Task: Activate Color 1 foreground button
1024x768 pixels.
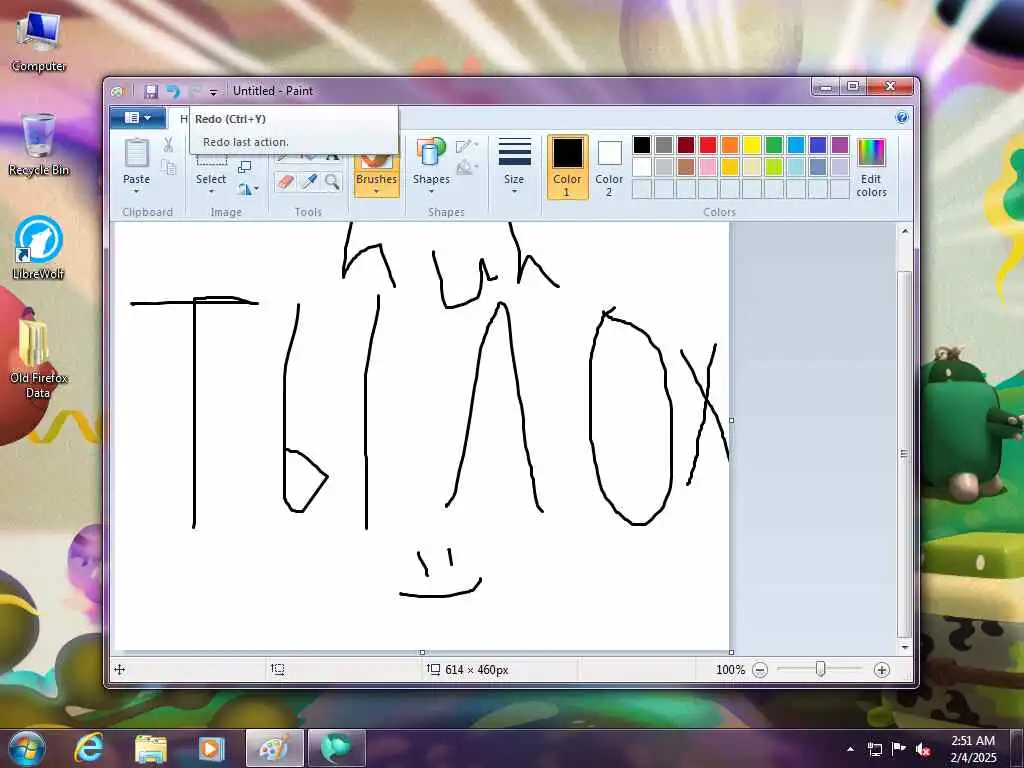Action: 567,167
